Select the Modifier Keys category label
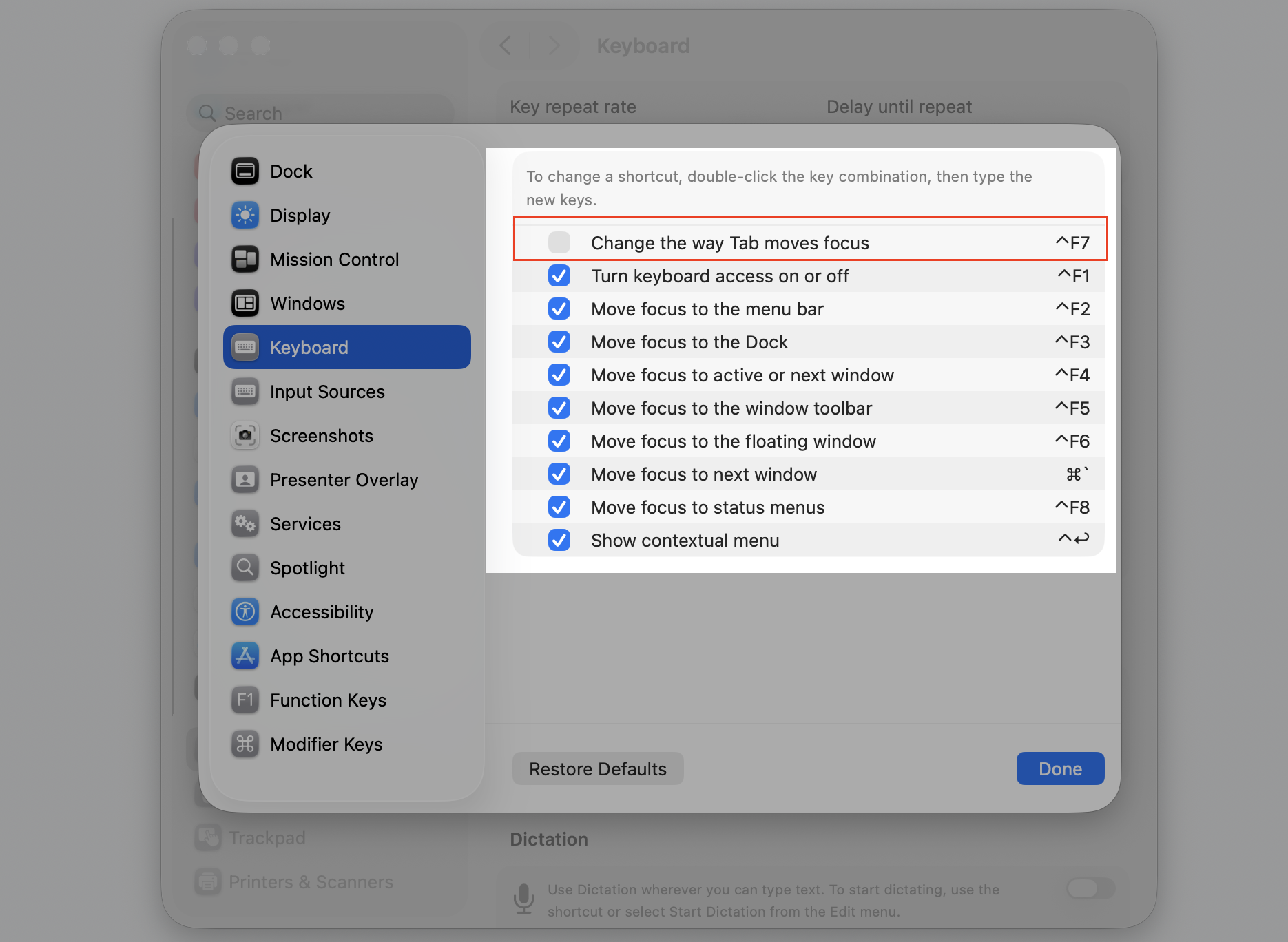The width and height of the screenshot is (1288, 942). tap(326, 744)
